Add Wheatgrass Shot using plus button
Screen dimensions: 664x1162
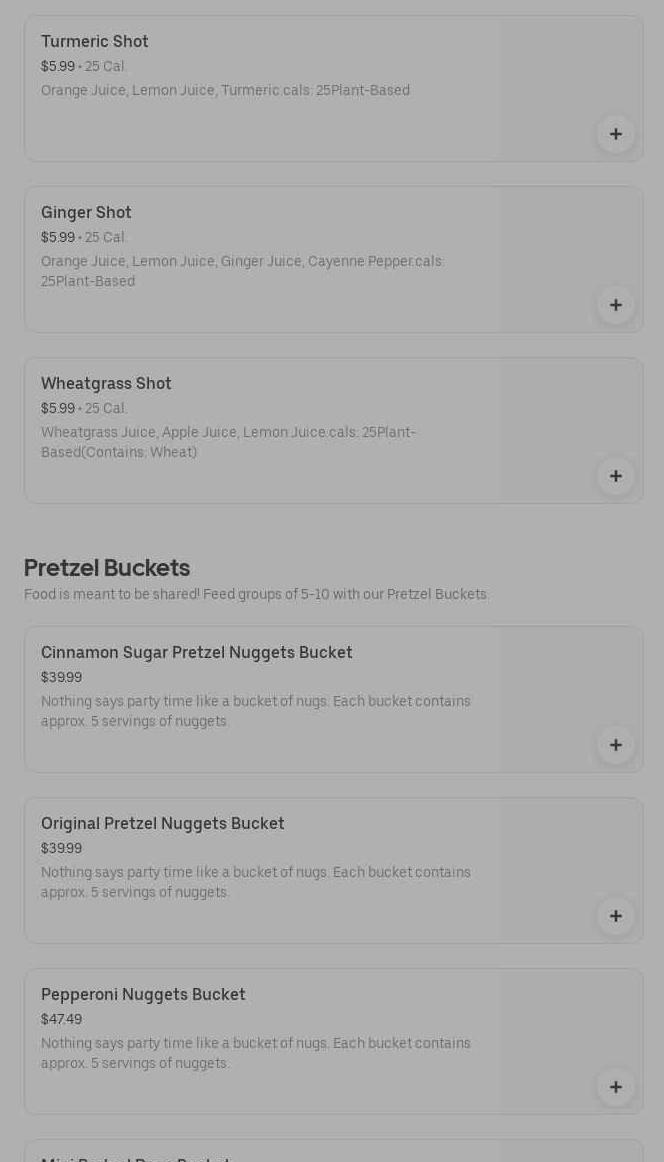pos(616,476)
